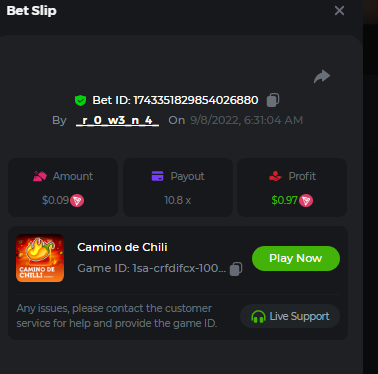Click the green $0.97 profit value

[x=284, y=200]
